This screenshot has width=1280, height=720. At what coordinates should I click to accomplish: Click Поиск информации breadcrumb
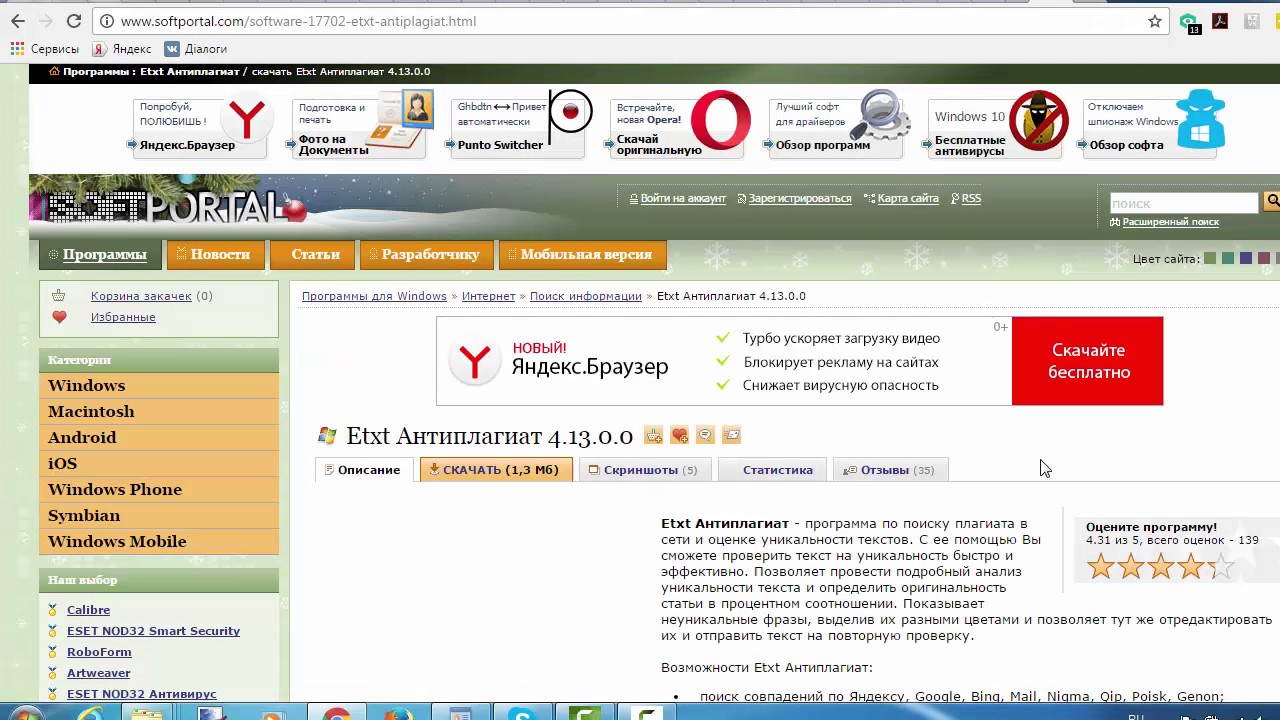click(x=586, y=296)
